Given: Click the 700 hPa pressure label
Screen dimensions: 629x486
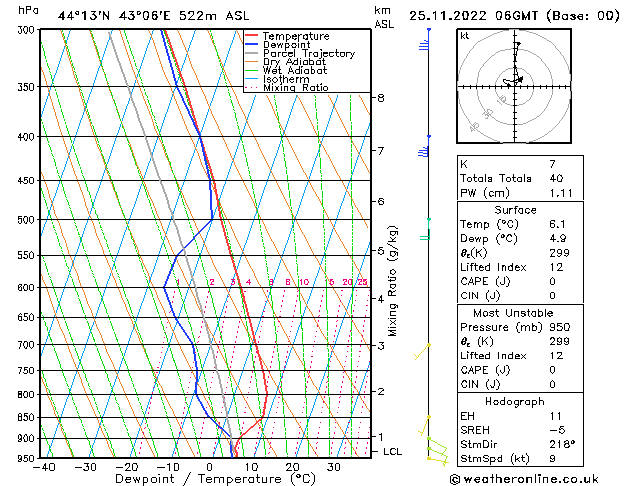Looking at the screenshot, I should [x=28, y=345].
